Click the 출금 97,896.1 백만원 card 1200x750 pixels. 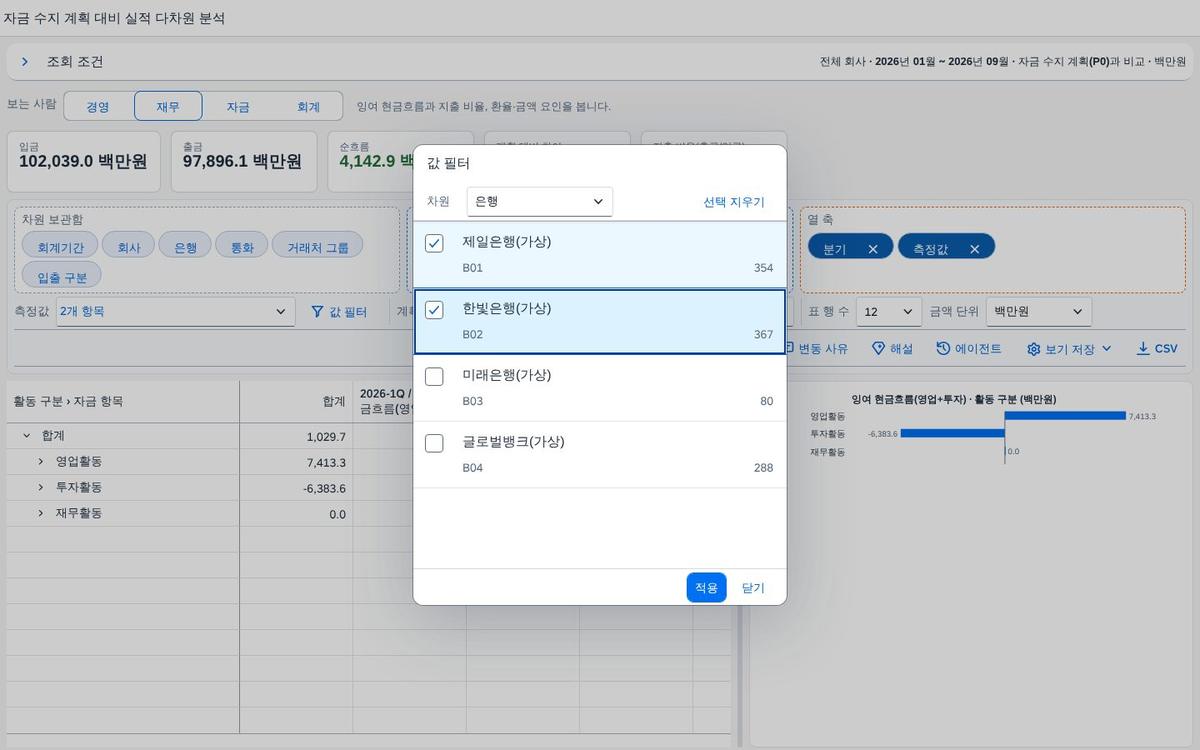point(244,161)
